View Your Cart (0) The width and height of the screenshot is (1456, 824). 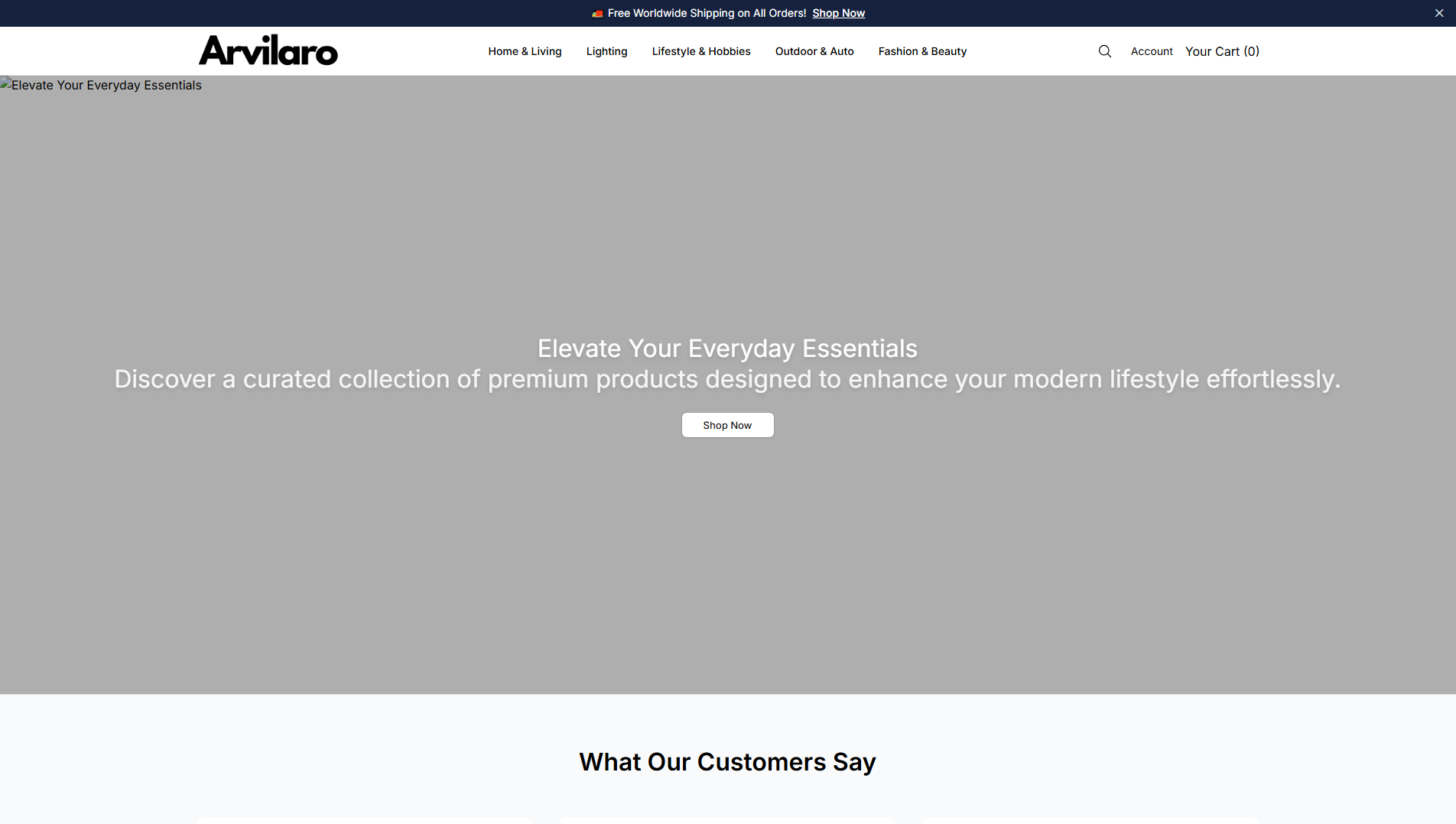1222,51
